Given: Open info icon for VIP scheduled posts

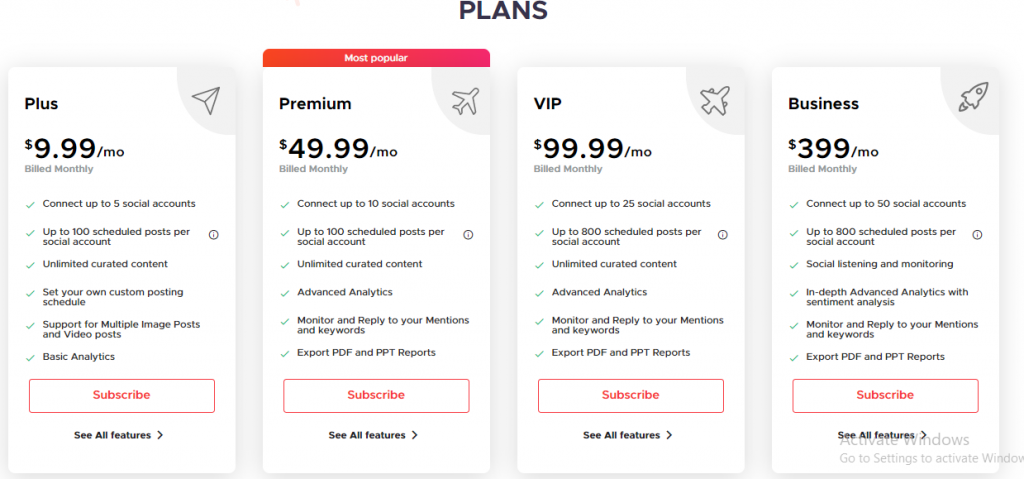Looking at the screenshot, I should [723, 235].
